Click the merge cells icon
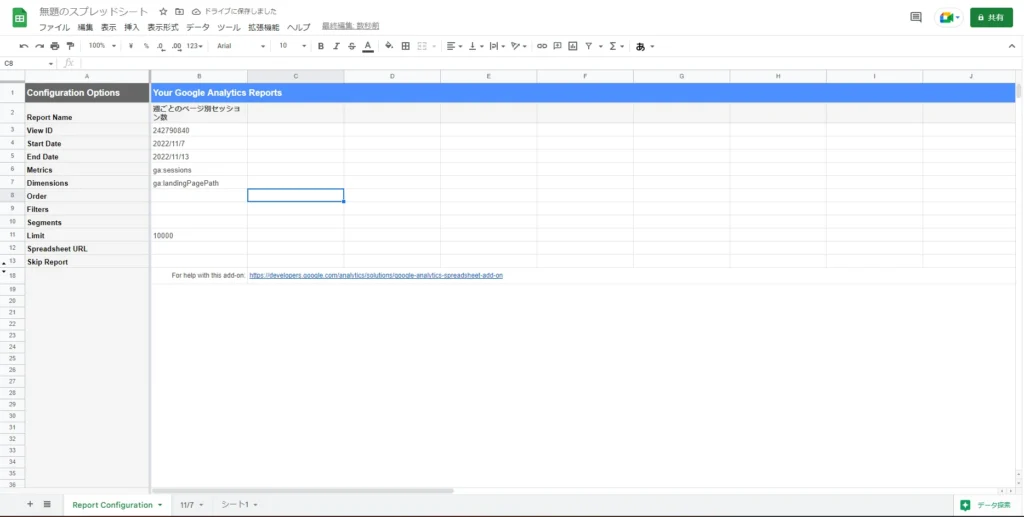 (422, 46)
